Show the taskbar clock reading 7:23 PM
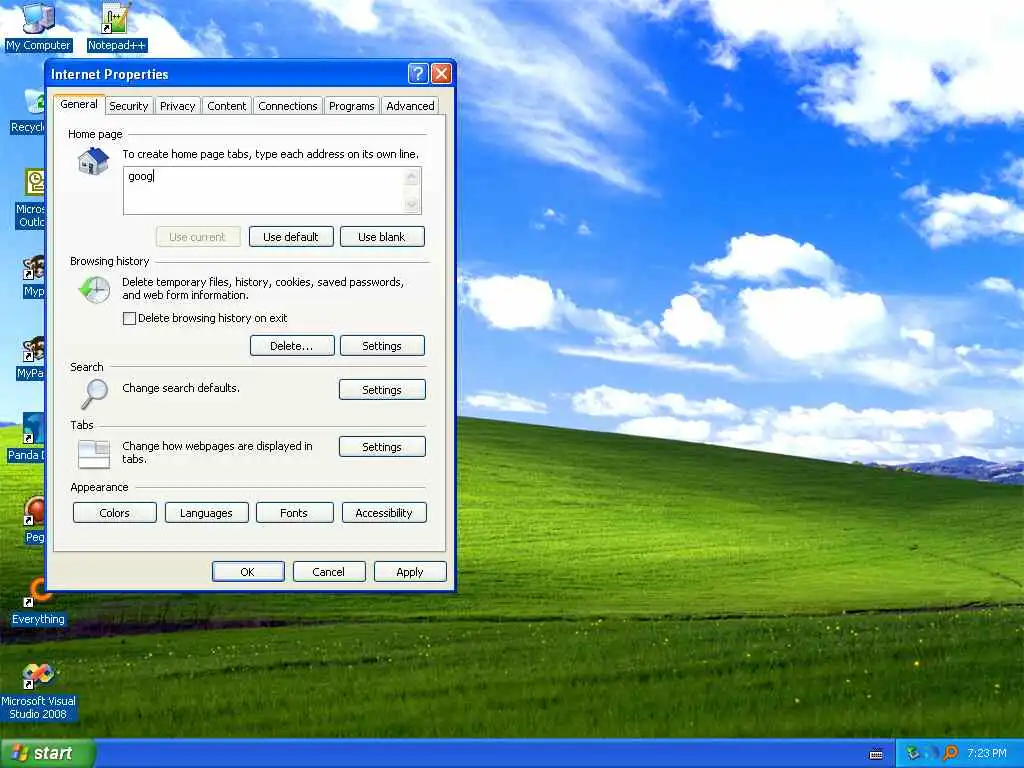The width and height of the screenshot is (1024, 768). pos(986,754)
